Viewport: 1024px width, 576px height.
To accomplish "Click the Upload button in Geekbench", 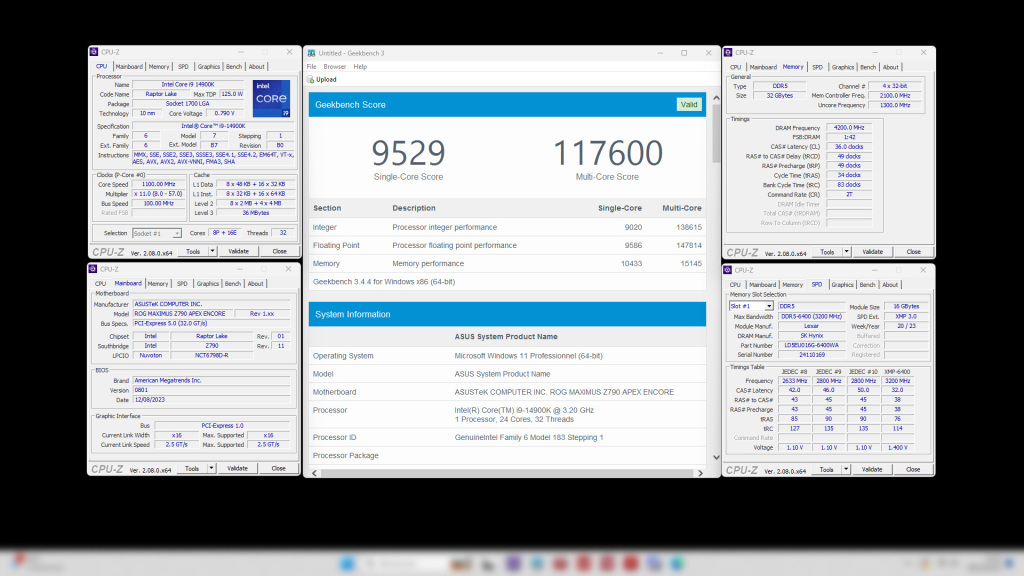I will coord(322,80).
